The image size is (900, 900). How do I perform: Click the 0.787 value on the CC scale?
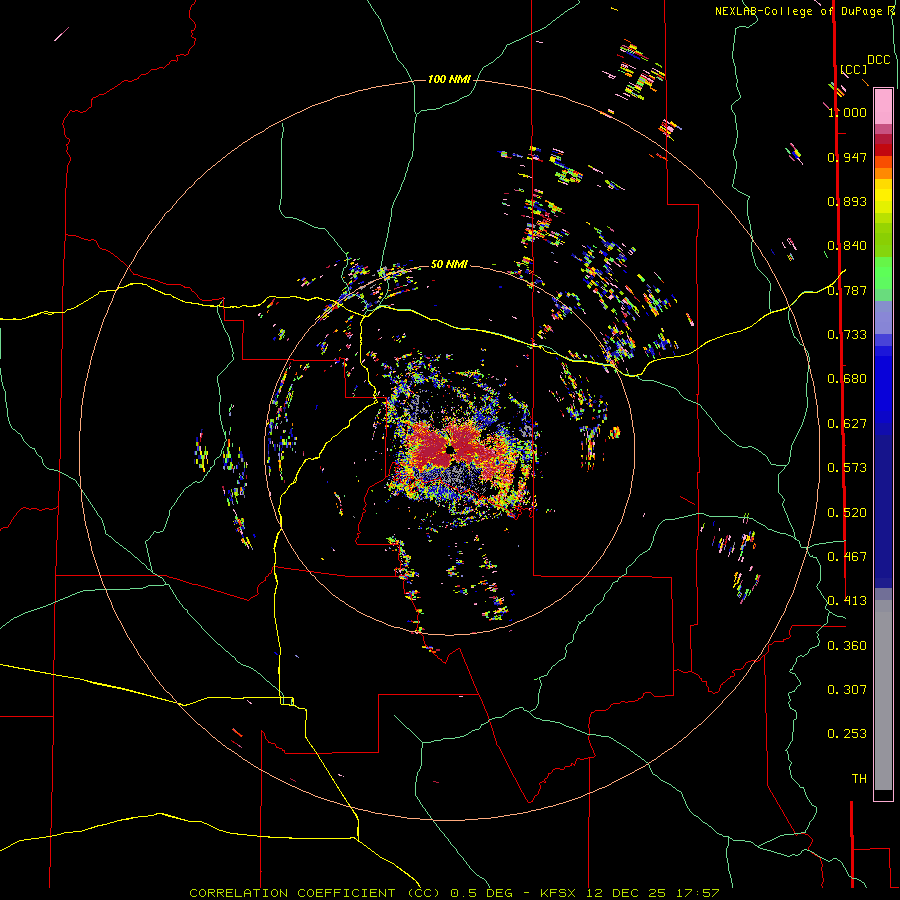[847, 290]
